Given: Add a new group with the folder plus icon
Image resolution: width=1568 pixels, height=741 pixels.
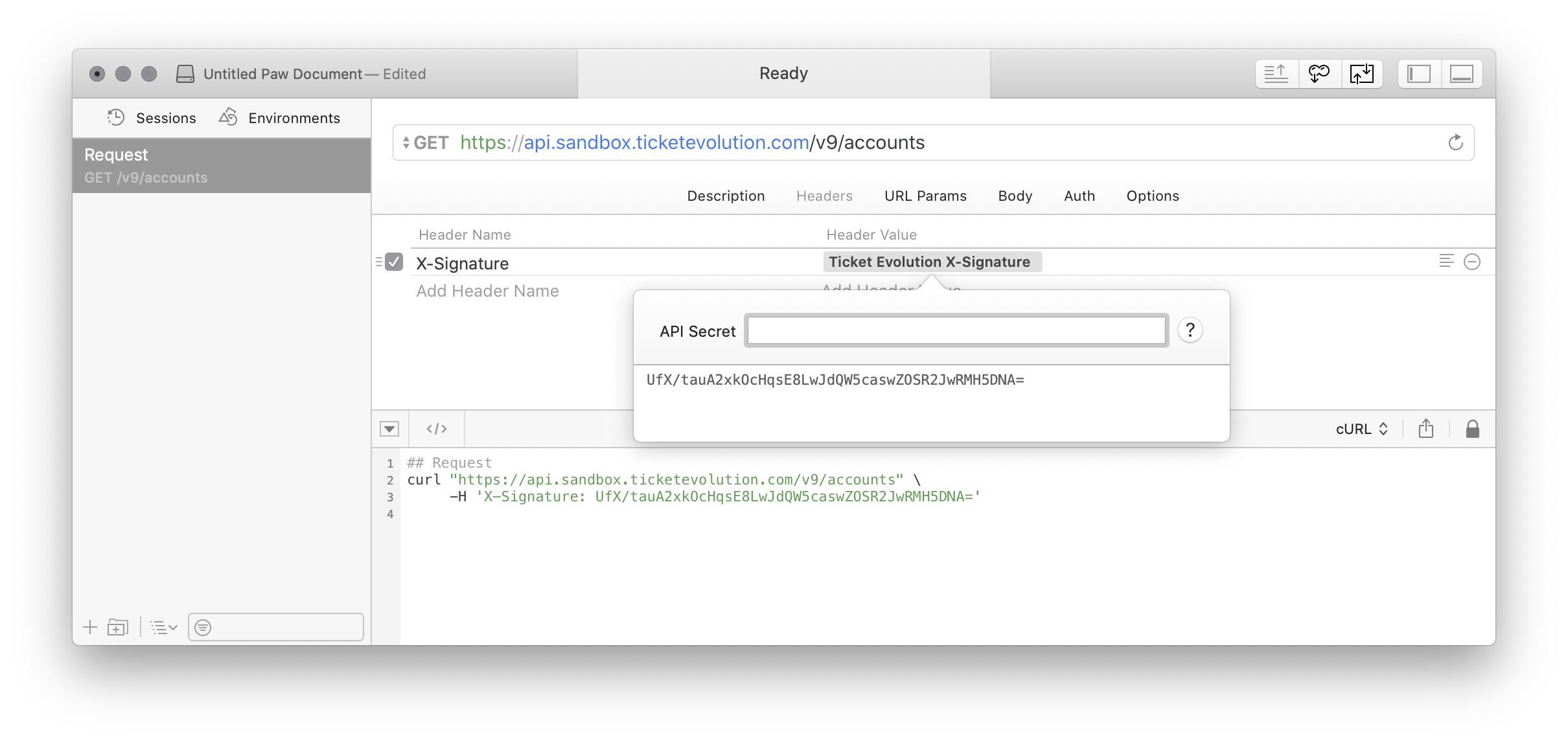Looking at the screenshot, I should pos(117,627).
